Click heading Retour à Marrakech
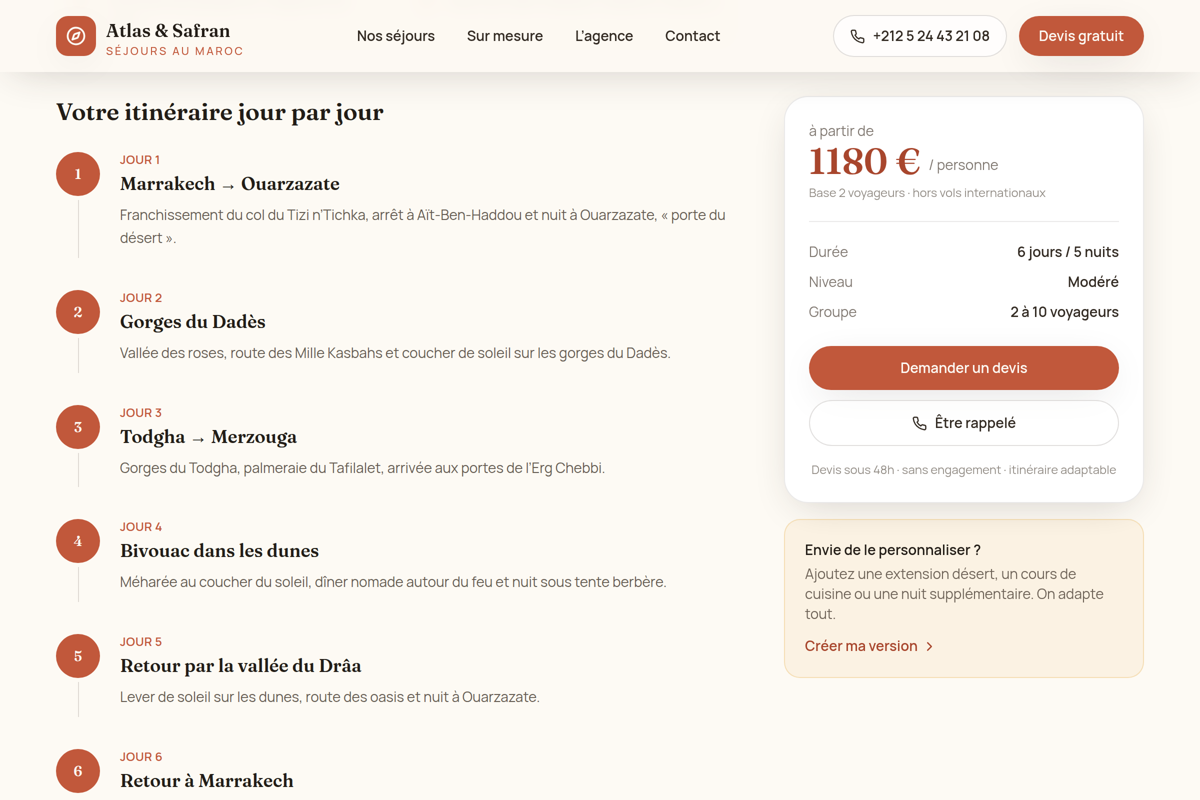Viewport: 1200px width, 800px height. click(x=207, y=781)
